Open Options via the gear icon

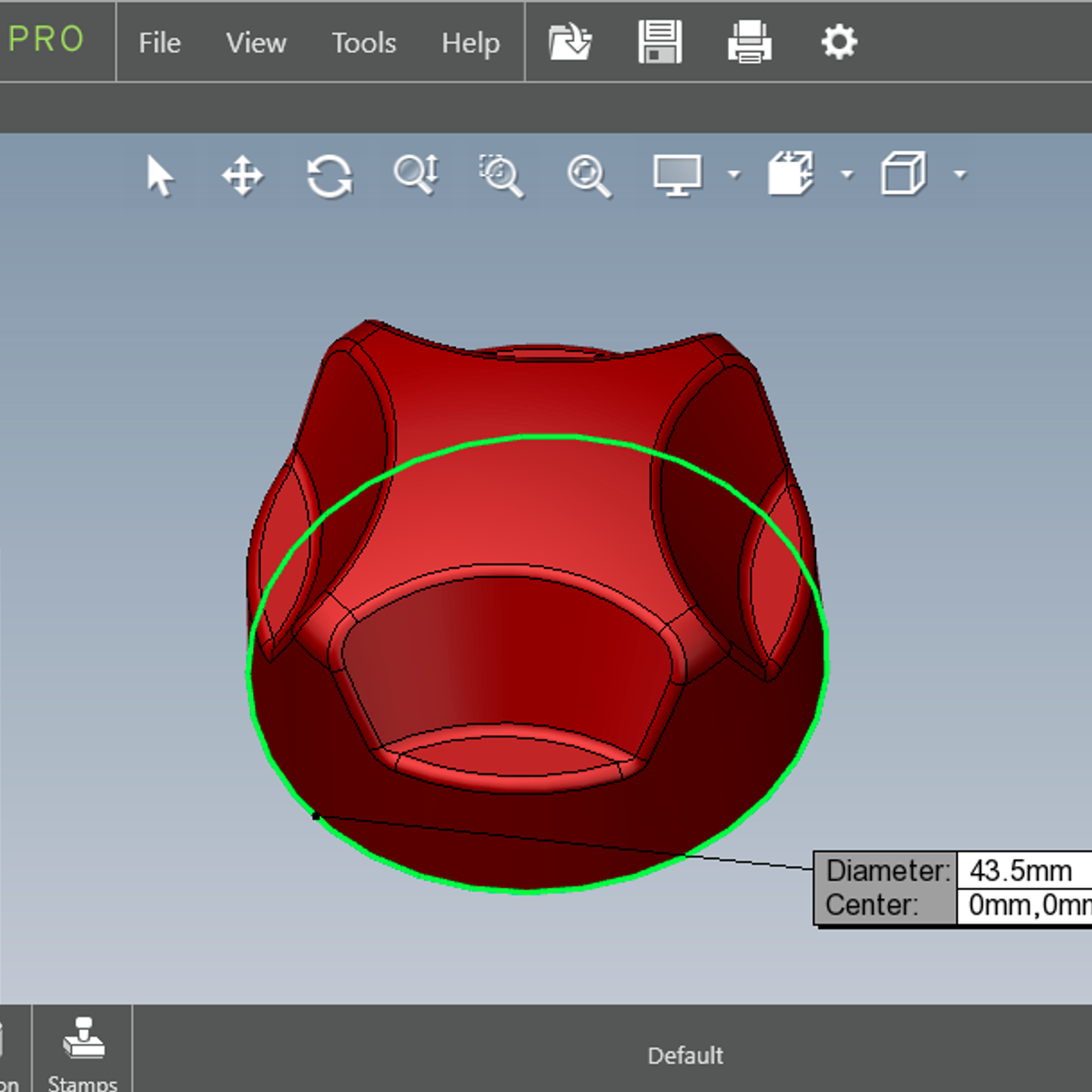pos(838,42)
